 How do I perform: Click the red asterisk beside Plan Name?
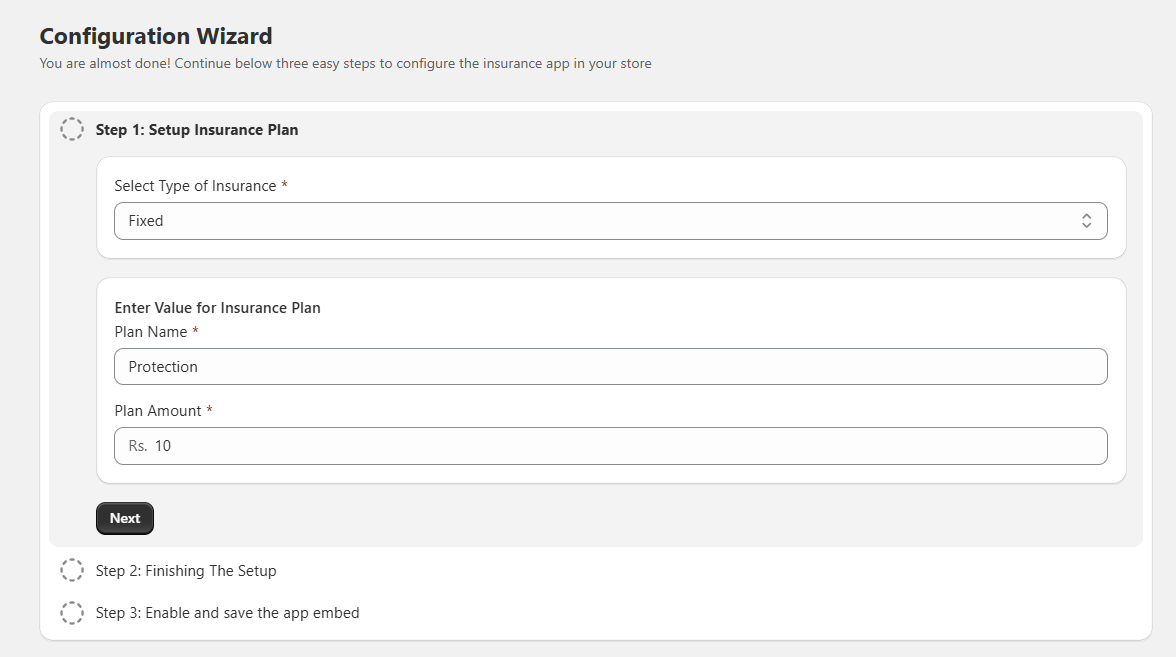(195, 331)
